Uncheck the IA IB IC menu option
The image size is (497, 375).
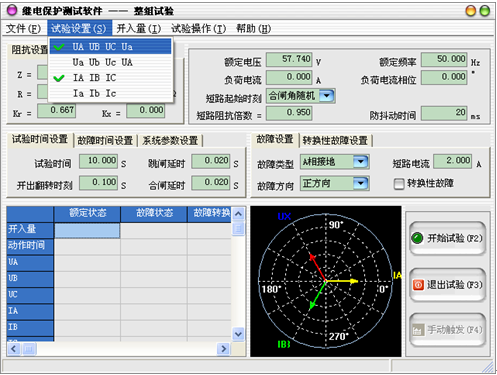(110, 78)
